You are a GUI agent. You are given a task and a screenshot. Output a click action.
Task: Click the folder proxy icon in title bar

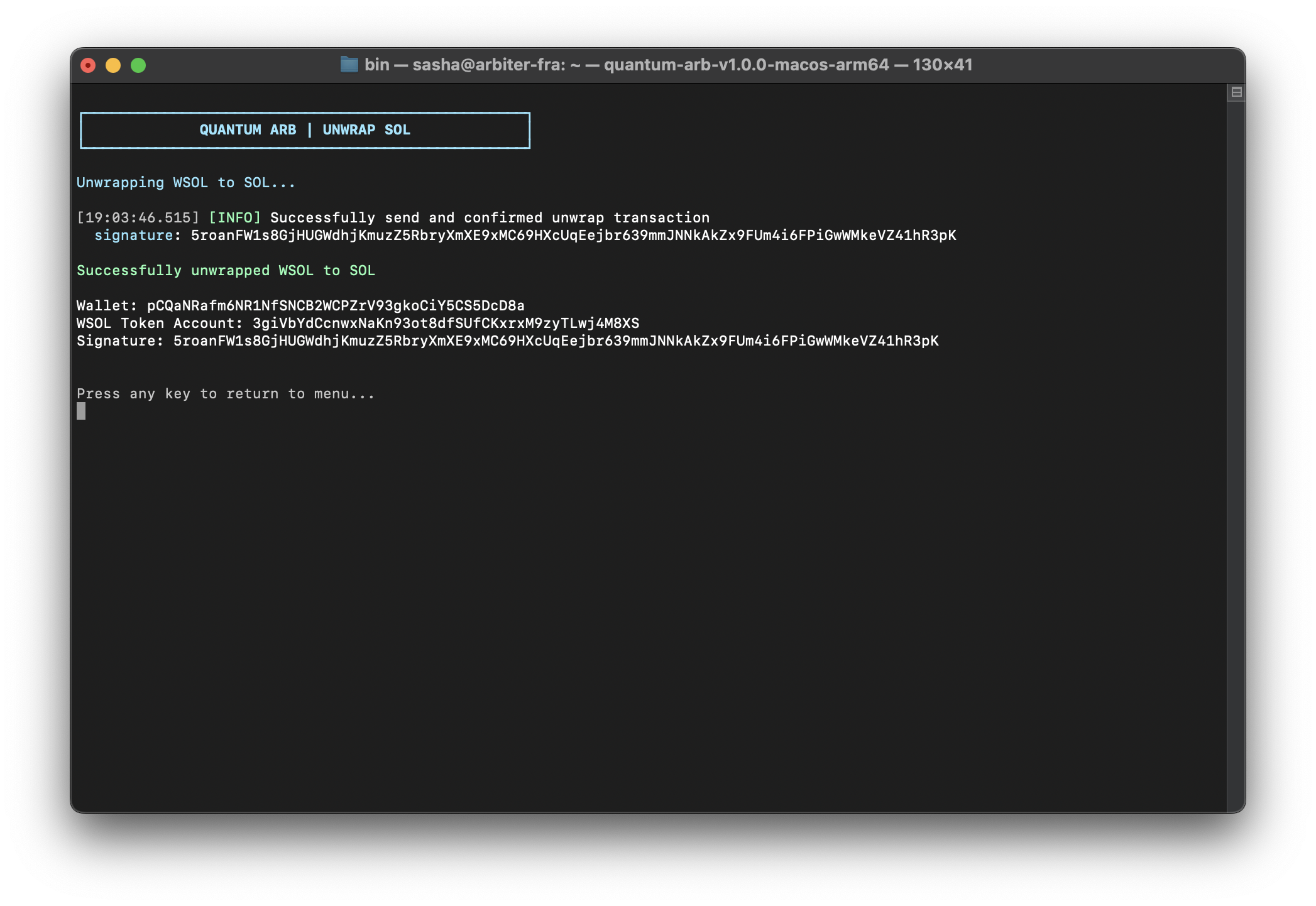[x=349, y=65]
